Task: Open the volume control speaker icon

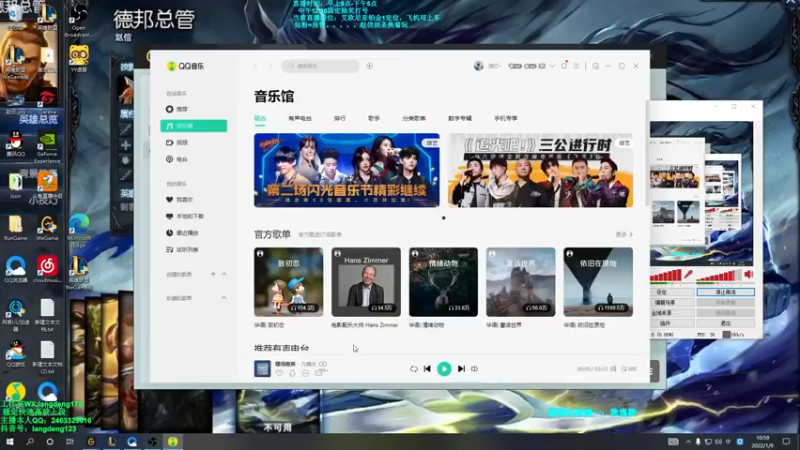Action: pyautogui.click(x=474, y=369)
